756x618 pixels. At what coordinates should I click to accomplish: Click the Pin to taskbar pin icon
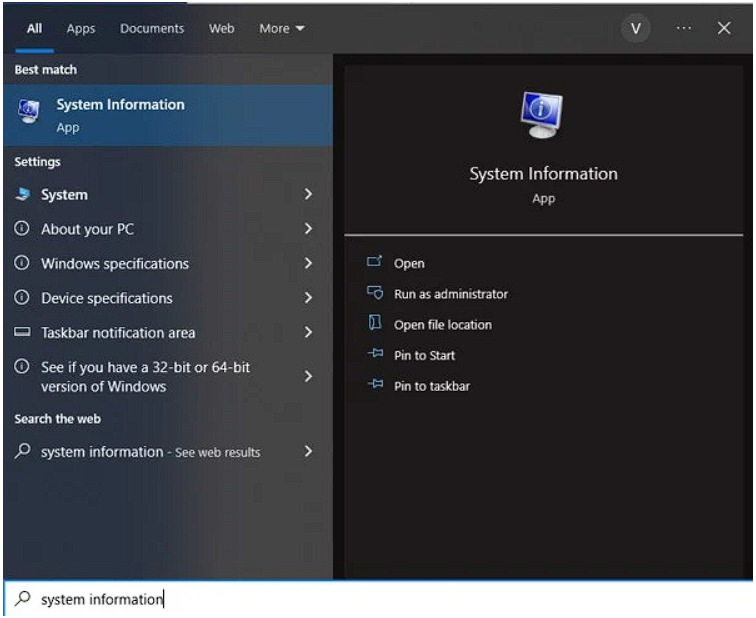(x=375, y=385)
